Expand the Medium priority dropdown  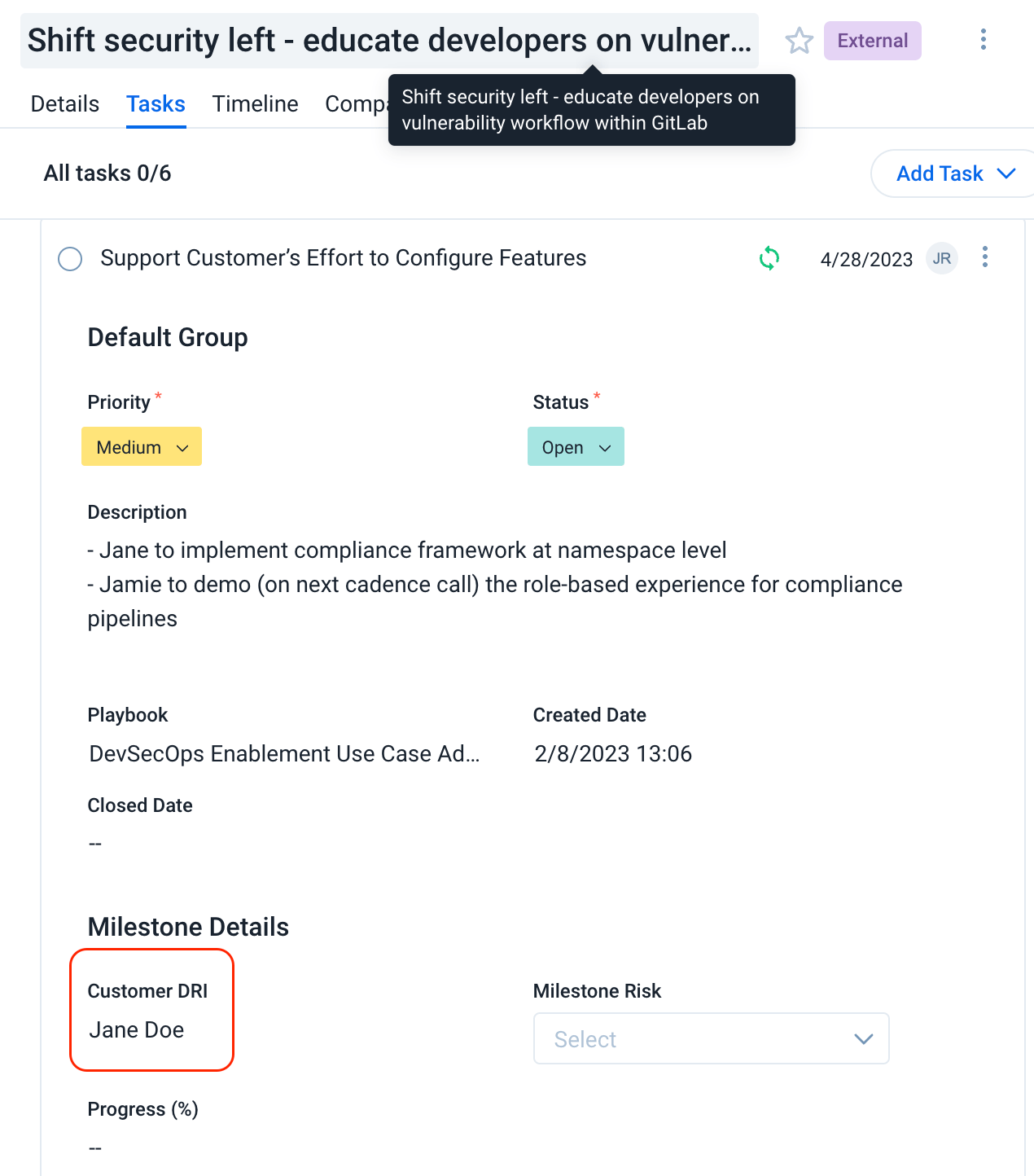click(x=142, y=447)
